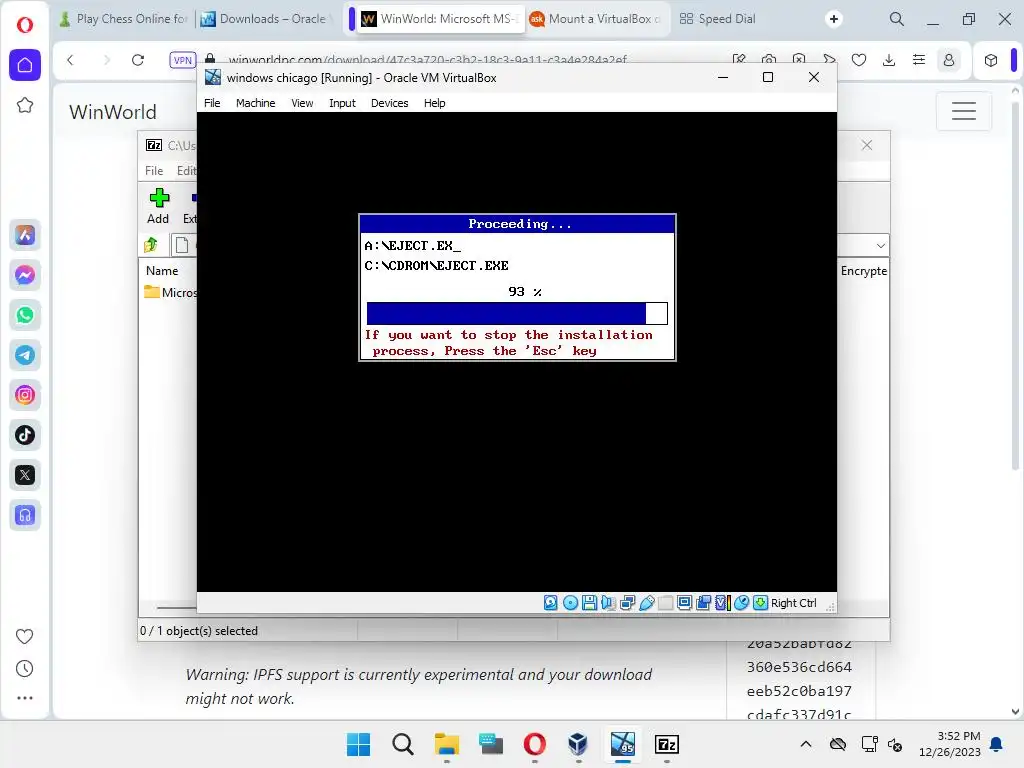Image resolution: width=1024 pixels, height=768 pixels.
Task: Click the Right Ctrl host key label
Action: [793, 603]
